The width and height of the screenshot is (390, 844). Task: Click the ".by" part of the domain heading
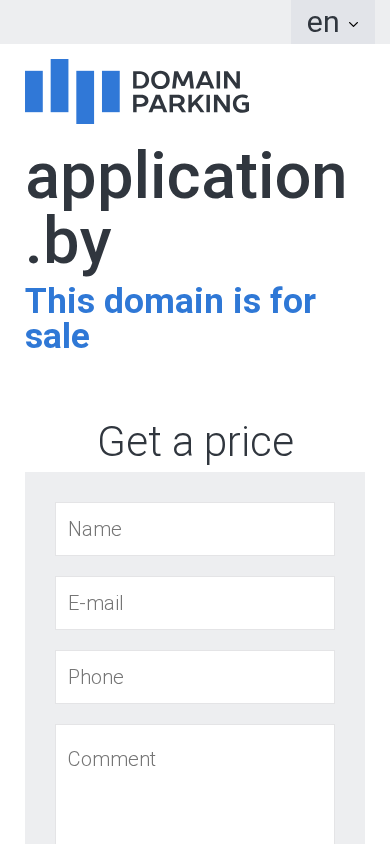click(x=68, y=242)
